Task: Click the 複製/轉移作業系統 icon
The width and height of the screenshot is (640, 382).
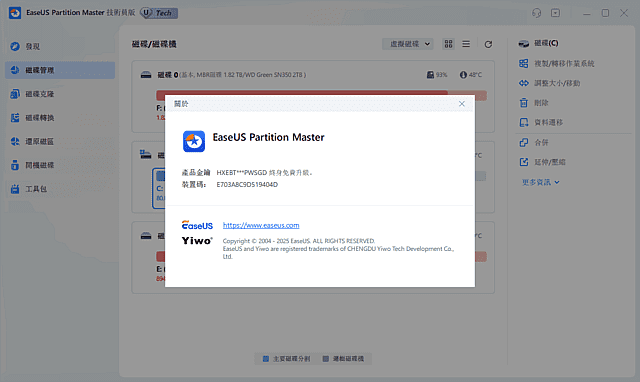Action: click(x=524, y=63)
